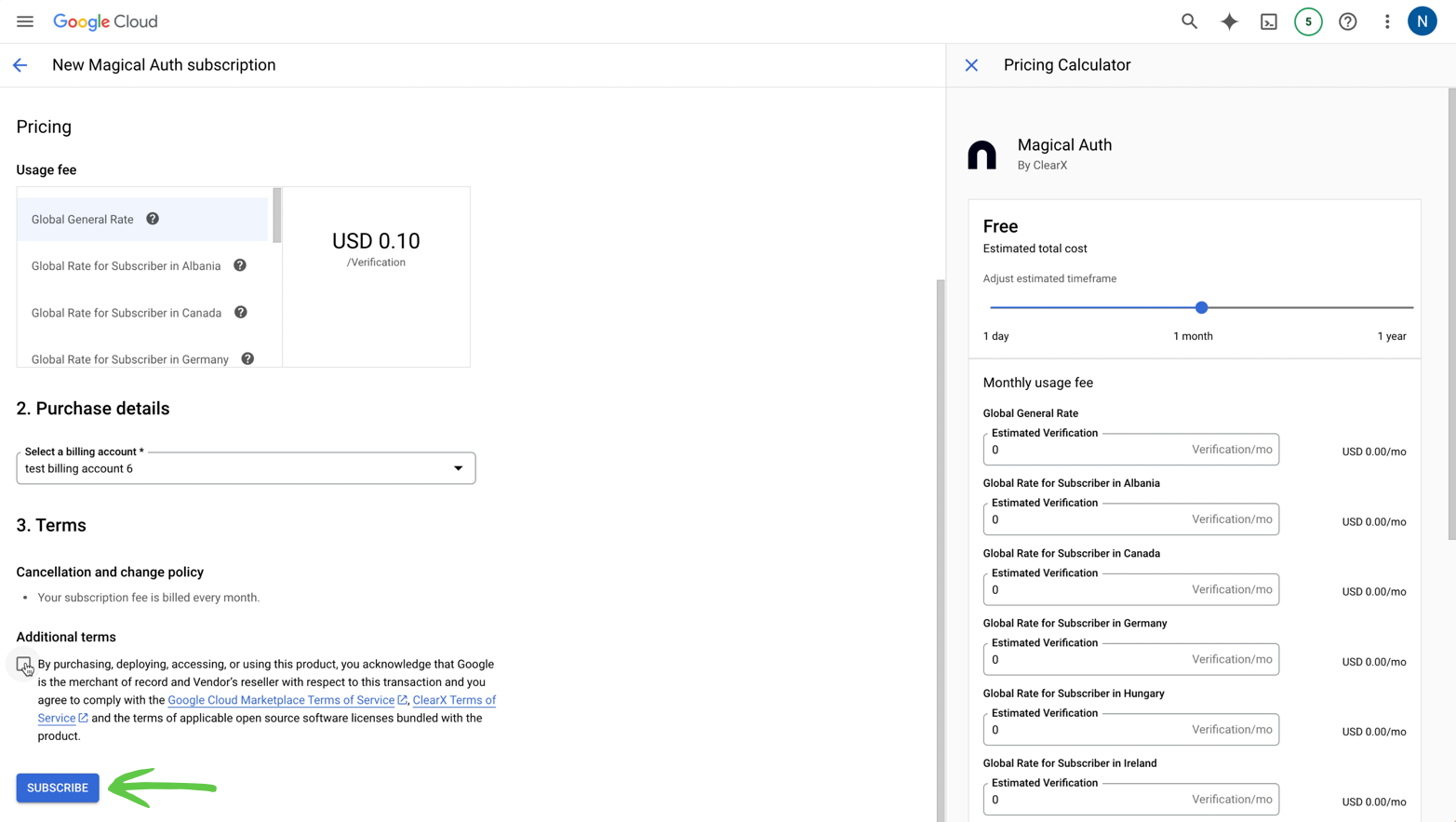Click 'By ClearX' vendor text
This screenshot has height=822, width=1456.
coord(1042,166)
